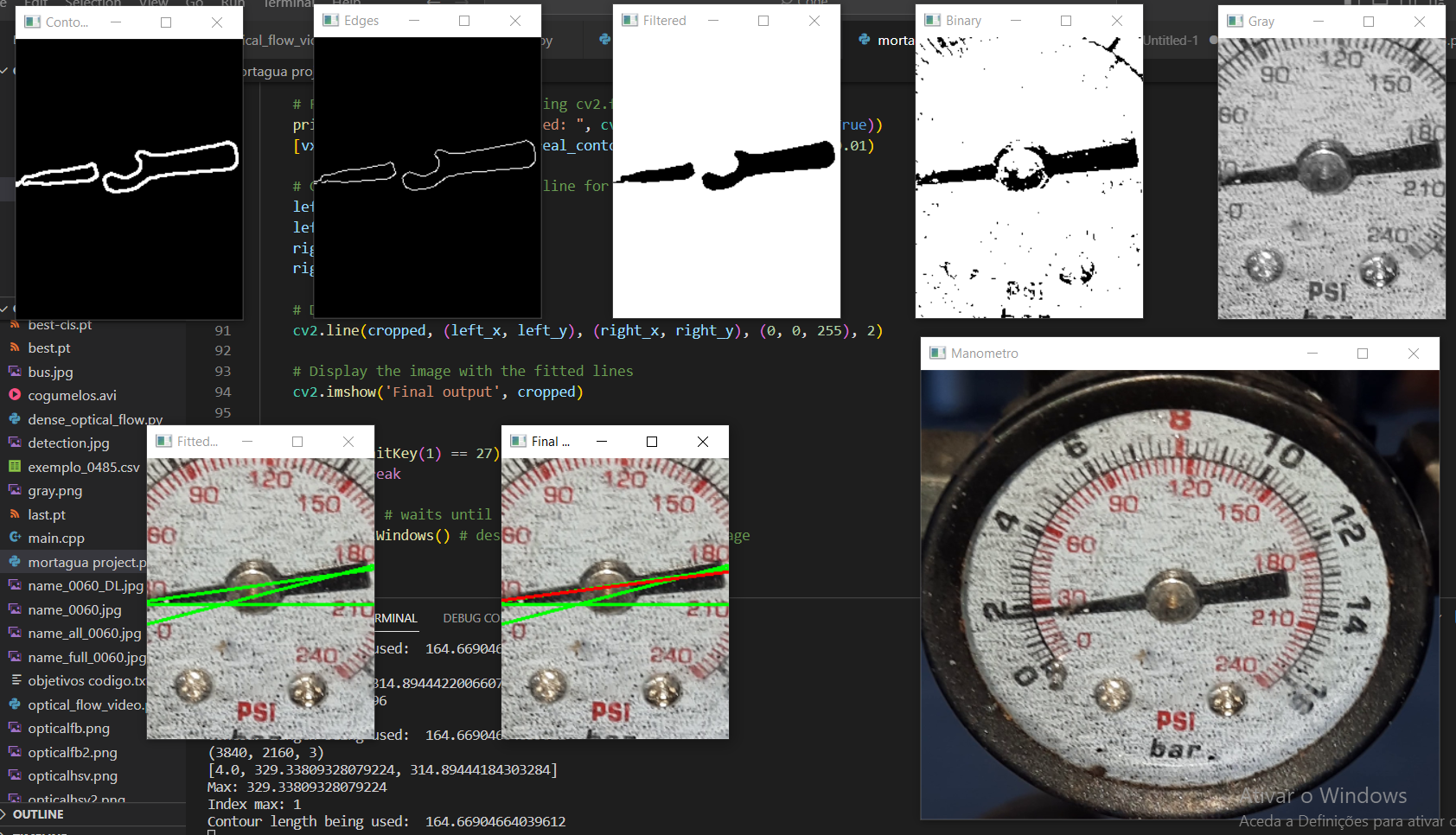Click terminal text 'Max: 329.33809328079224'
The height and width of the screenshot is (835, 1456).
pos(297,787)
